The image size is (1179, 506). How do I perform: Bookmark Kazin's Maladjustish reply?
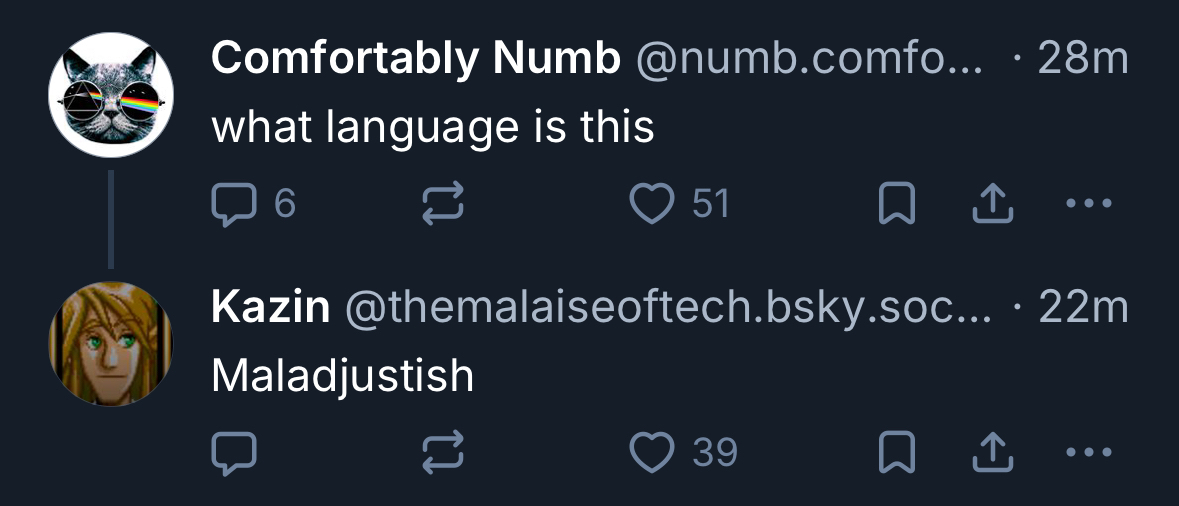896,453
